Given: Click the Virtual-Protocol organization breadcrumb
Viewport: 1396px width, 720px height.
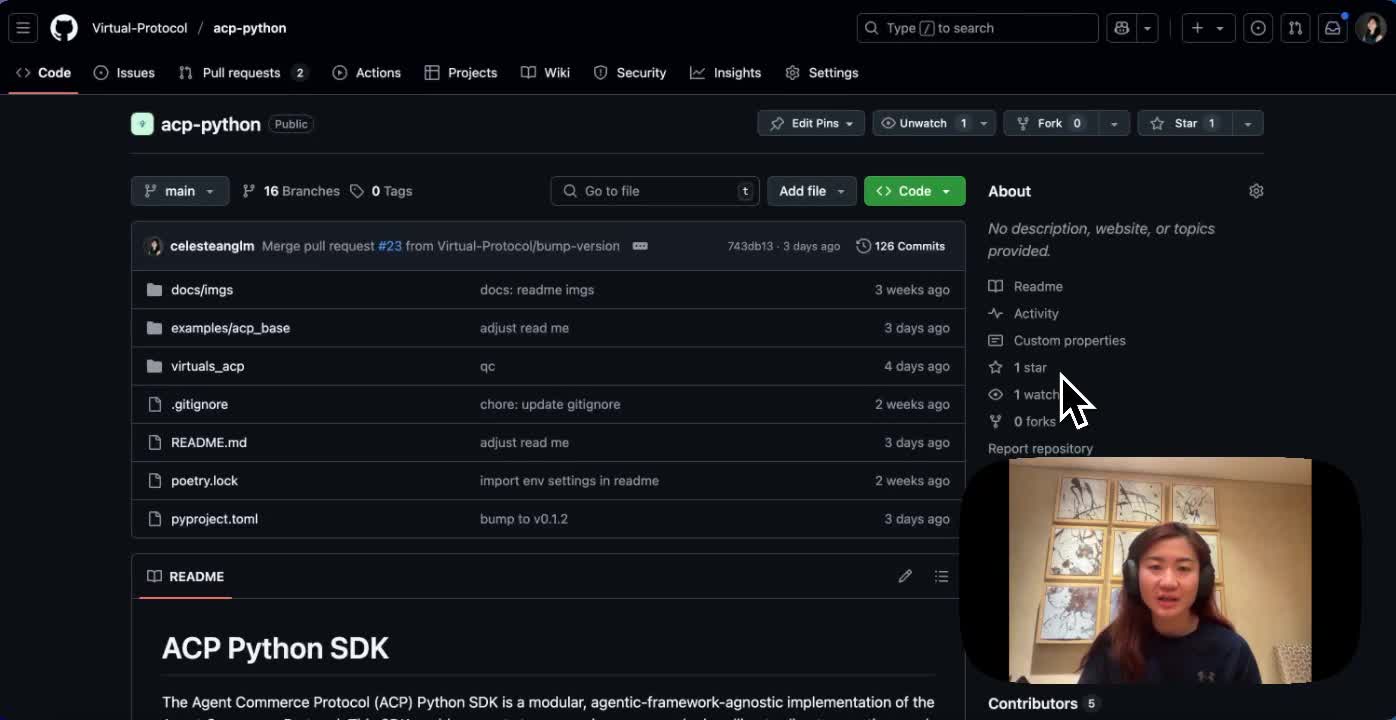Looking at the screenshot, I should 140,28.
